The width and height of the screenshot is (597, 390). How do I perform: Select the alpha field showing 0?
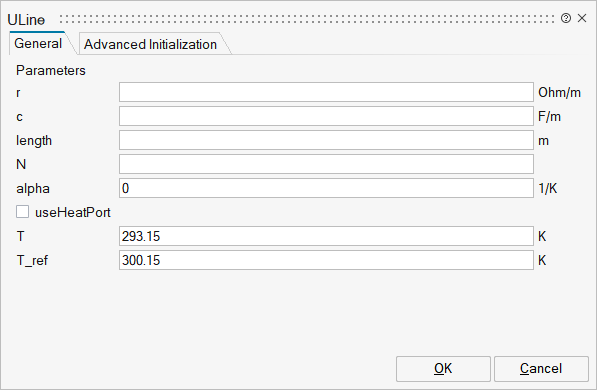click(326, 188)
